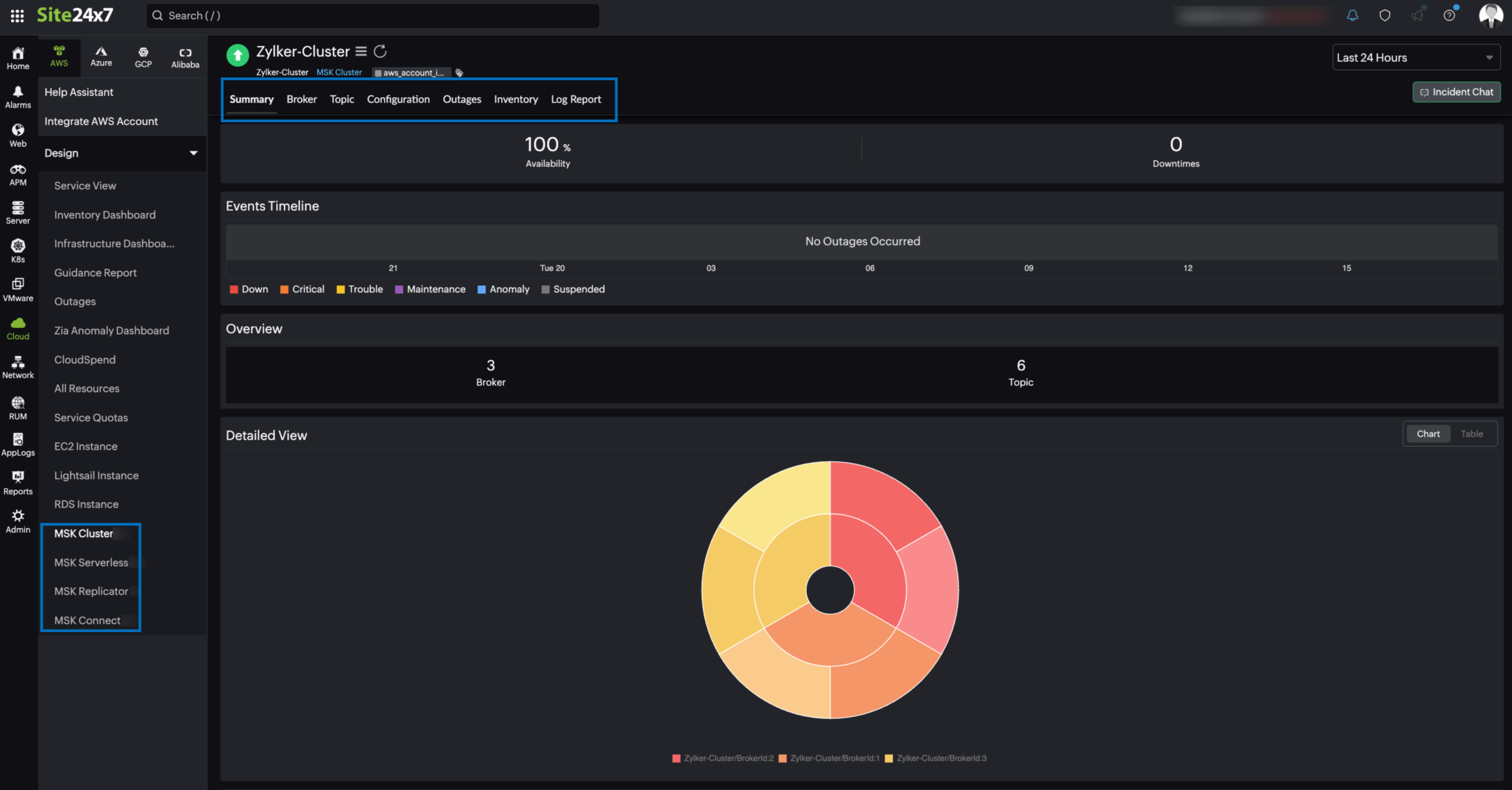Screen dimensions: 1512x790
Task: Select the Chart view toggle
Action: tap(1427, 433)
